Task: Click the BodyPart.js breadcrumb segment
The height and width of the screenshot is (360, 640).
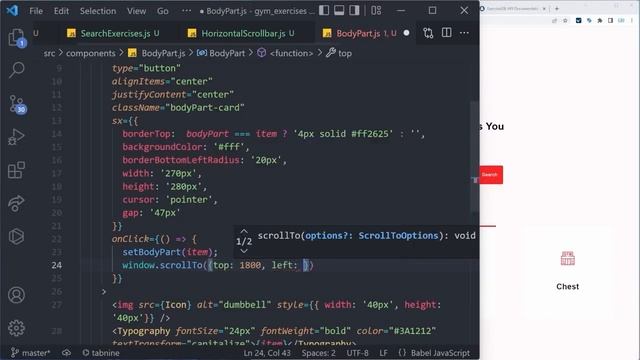Action: 157,53
